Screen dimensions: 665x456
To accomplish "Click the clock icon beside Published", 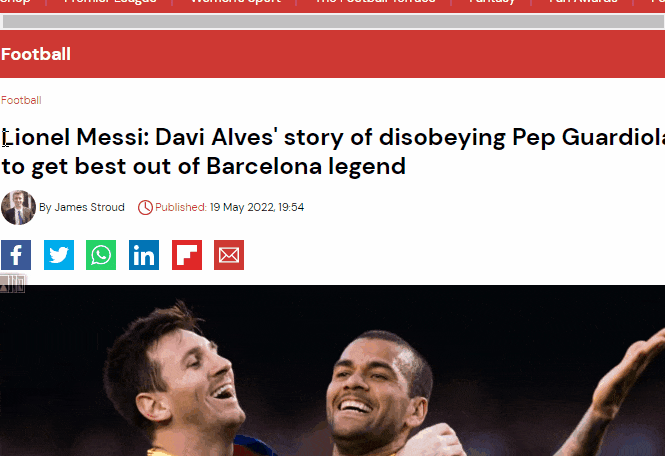I will point(145,207).
